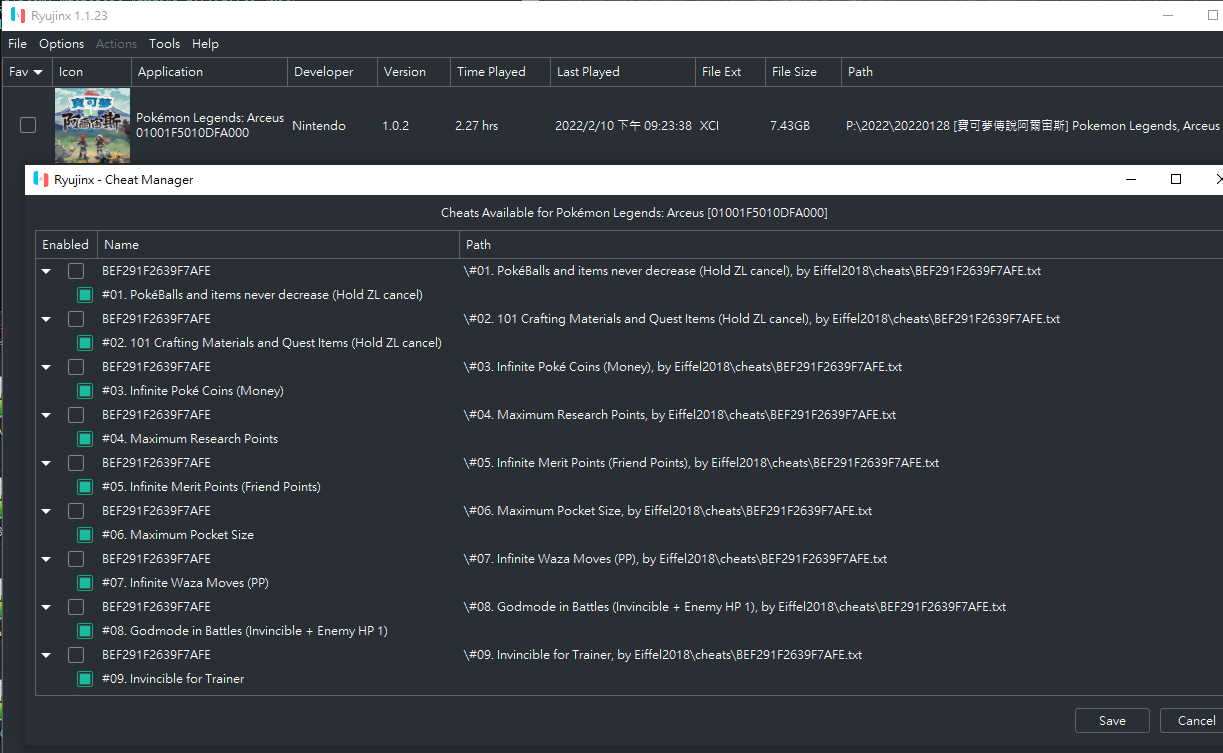Click Ryujinx logo in Cheat Manager title bar
The height and width of the screenshot is (753, 1223).
tap(40, 180)
